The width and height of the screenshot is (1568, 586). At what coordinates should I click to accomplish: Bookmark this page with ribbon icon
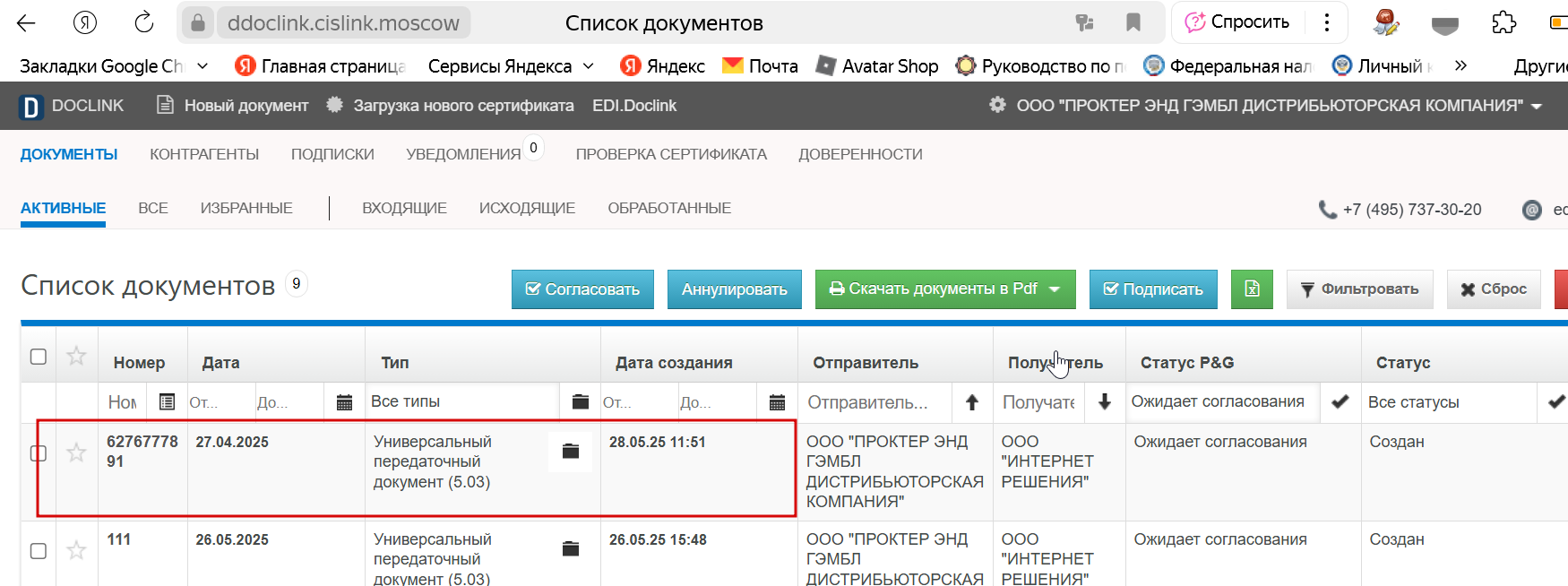1133,23
